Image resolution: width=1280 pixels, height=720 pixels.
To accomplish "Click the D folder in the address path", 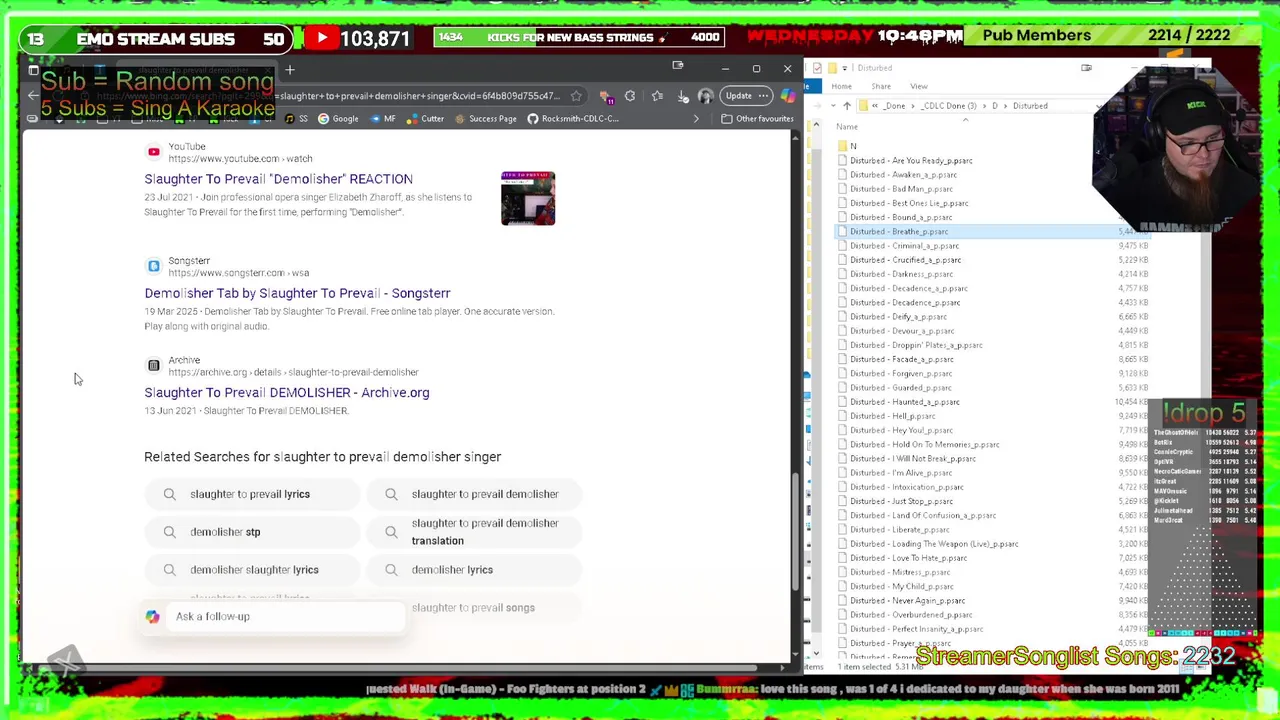I will coord(994,106).
